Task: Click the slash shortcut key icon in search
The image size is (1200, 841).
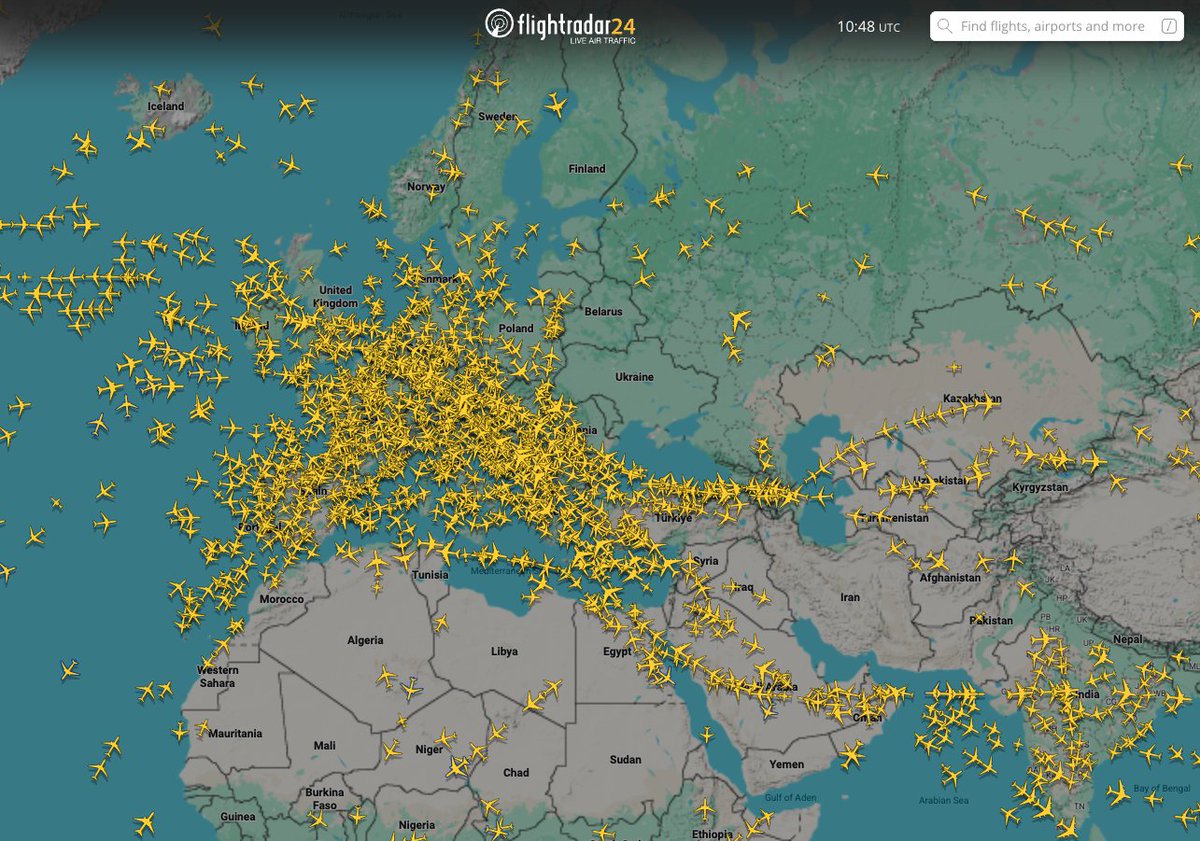Action: (1168, 27)
